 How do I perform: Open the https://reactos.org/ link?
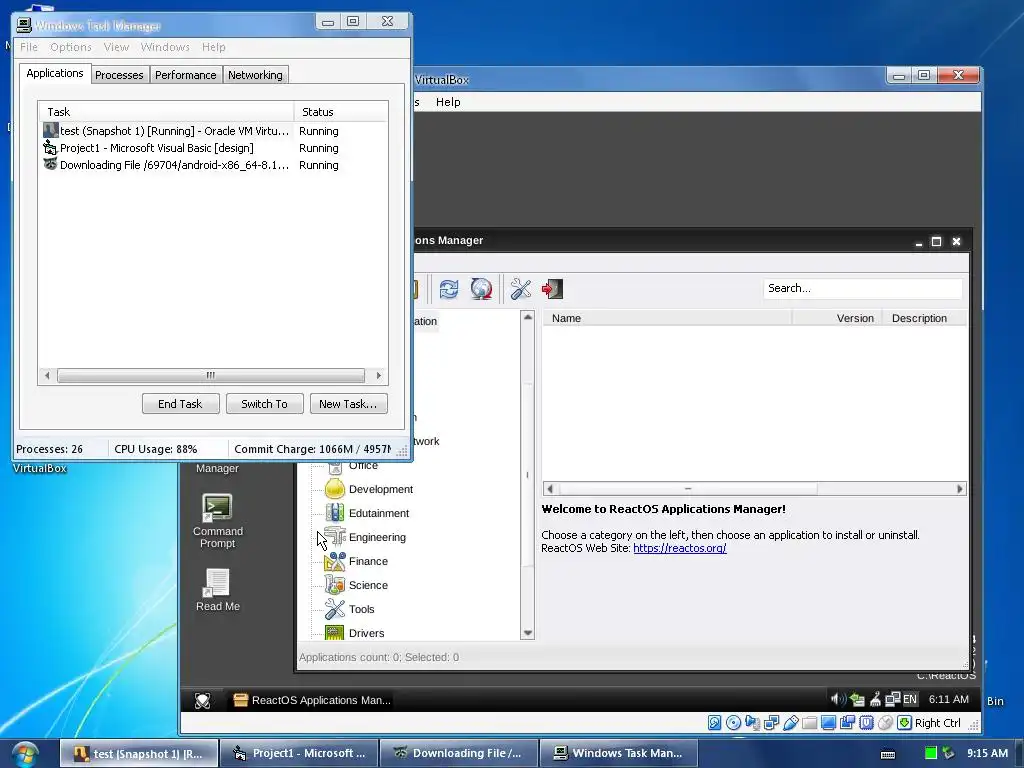tap(680, 548)
